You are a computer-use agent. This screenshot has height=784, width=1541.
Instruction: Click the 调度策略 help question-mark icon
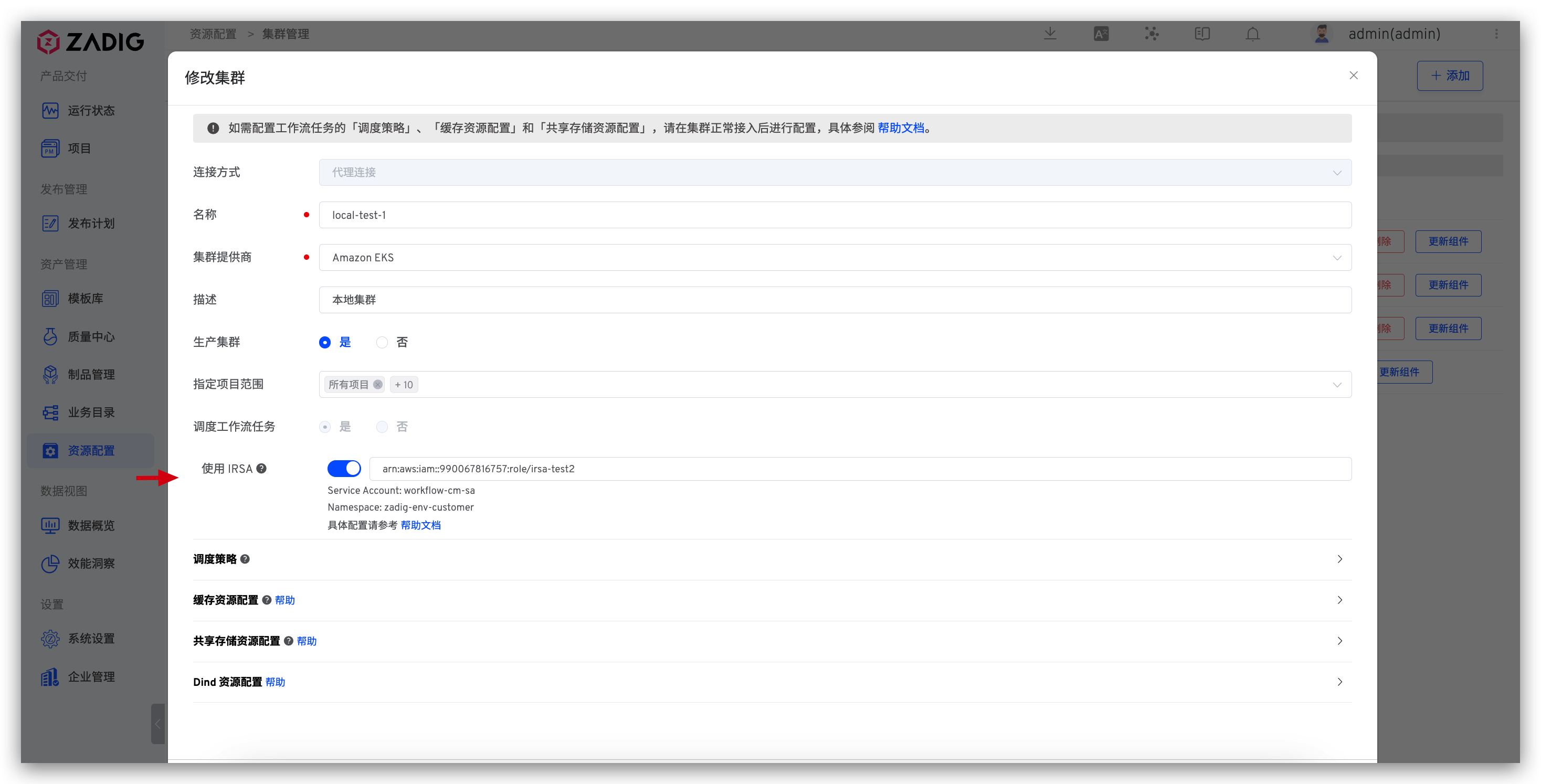pos(245,559)
